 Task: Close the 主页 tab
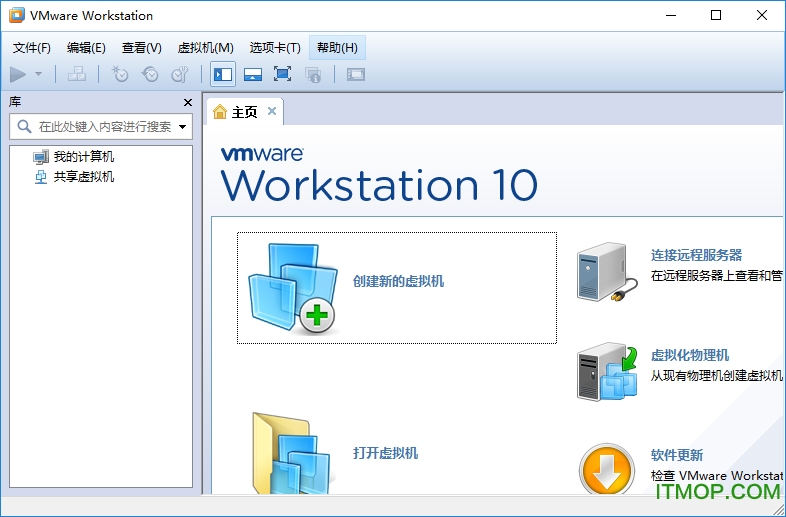[x=272, y=111]
